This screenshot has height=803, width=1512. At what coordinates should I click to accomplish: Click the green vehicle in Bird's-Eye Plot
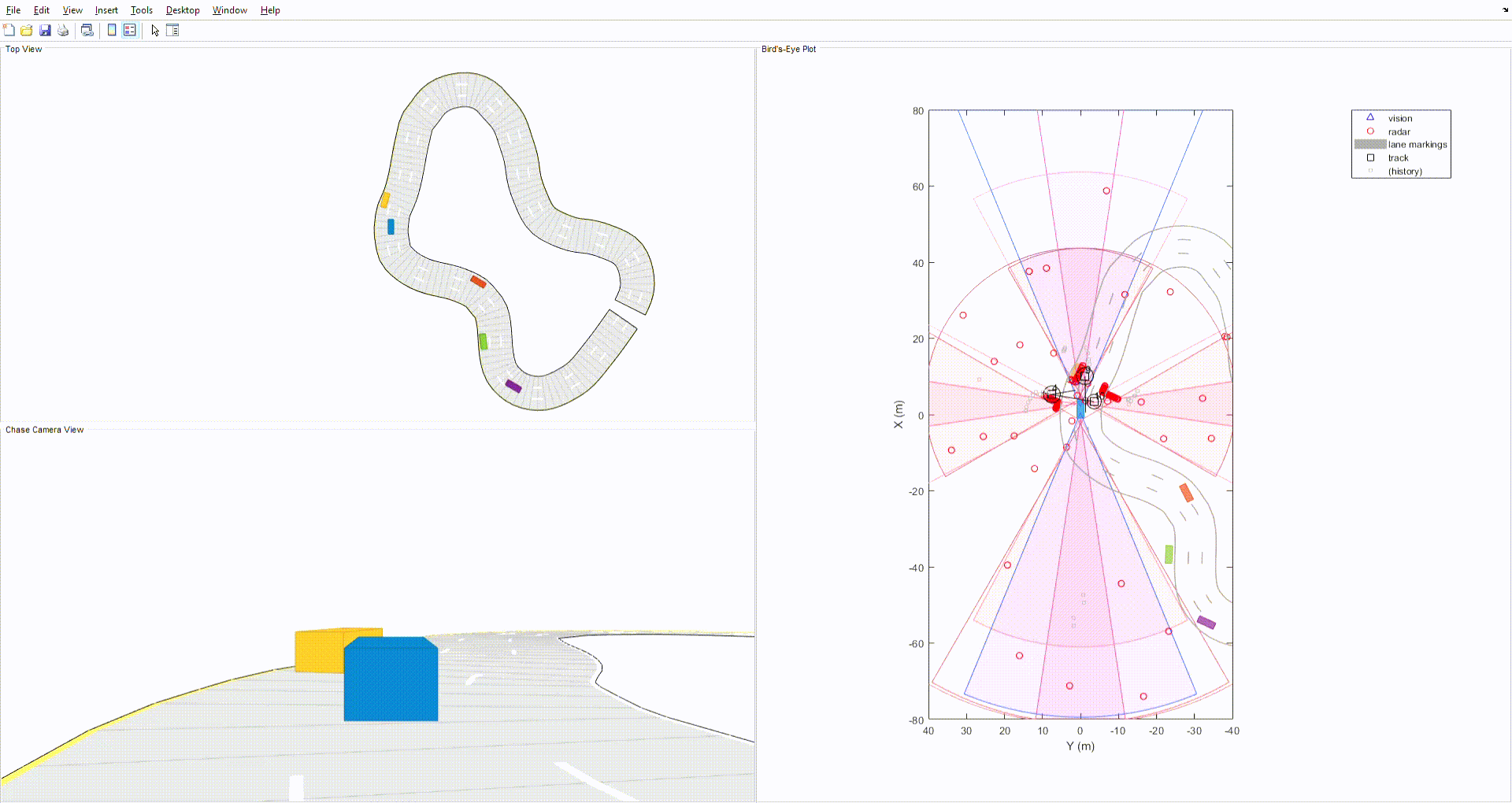click(x=1169, y=554)
